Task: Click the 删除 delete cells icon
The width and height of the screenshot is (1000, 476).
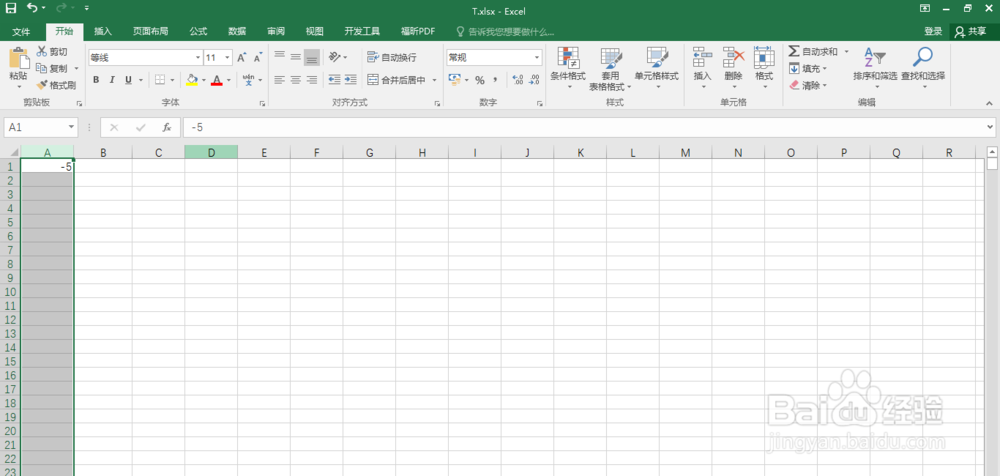Action: [733, 58]
